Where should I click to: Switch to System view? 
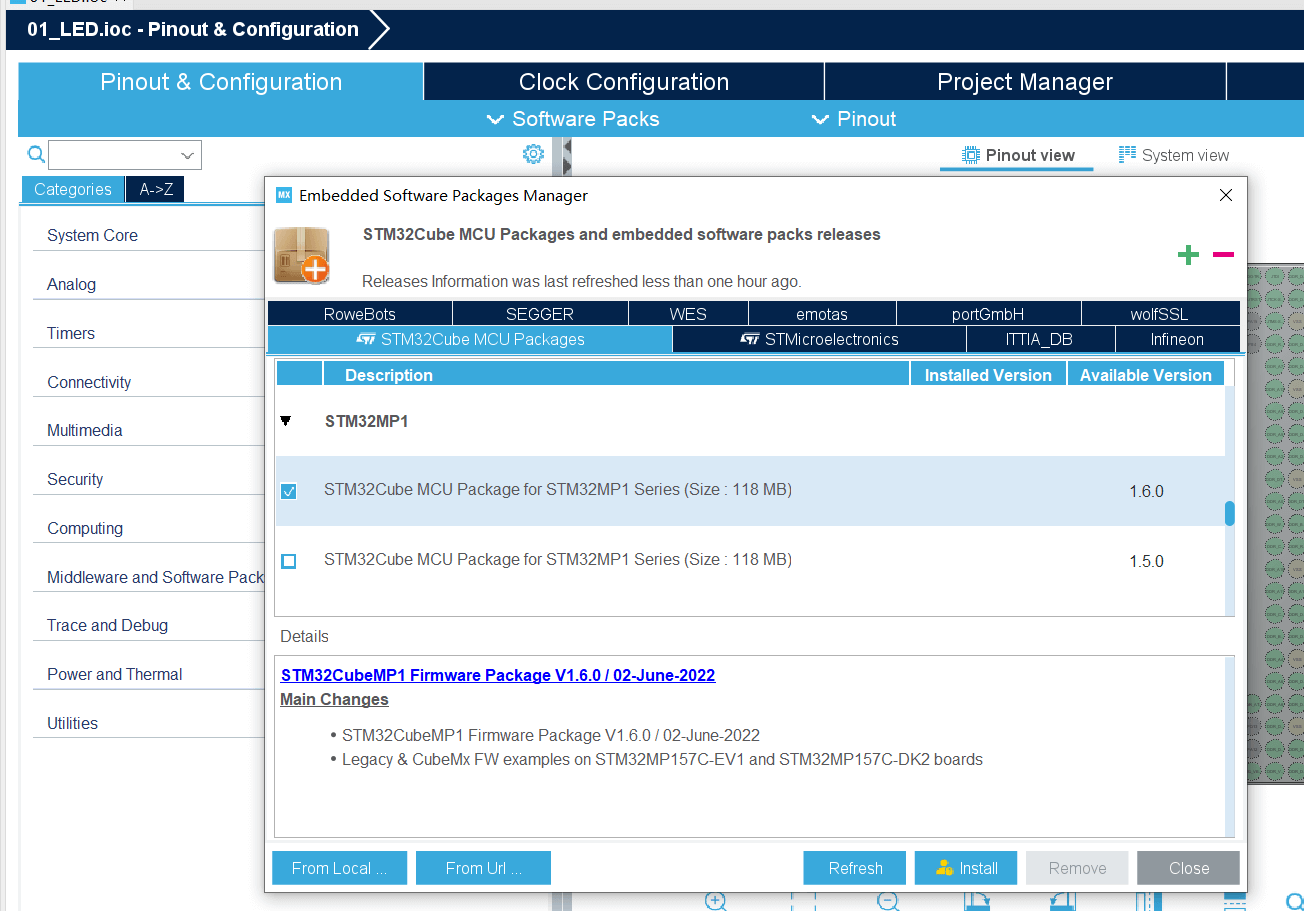click(x=1174, y=155)
